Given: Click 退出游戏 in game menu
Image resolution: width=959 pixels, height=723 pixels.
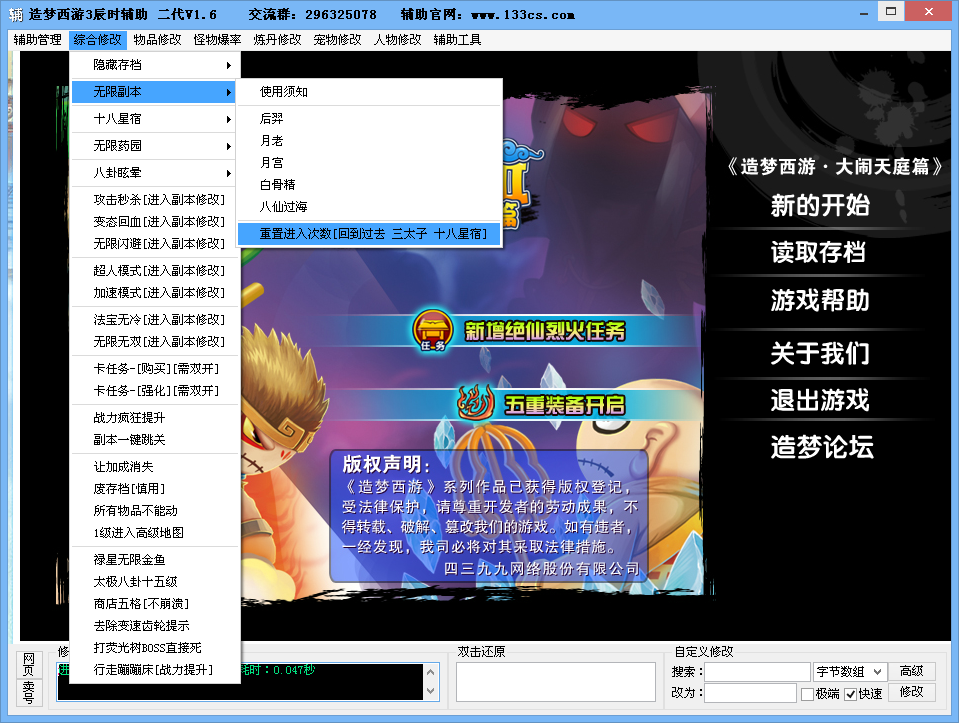Looking at the screenshot, I should (820, 400).
